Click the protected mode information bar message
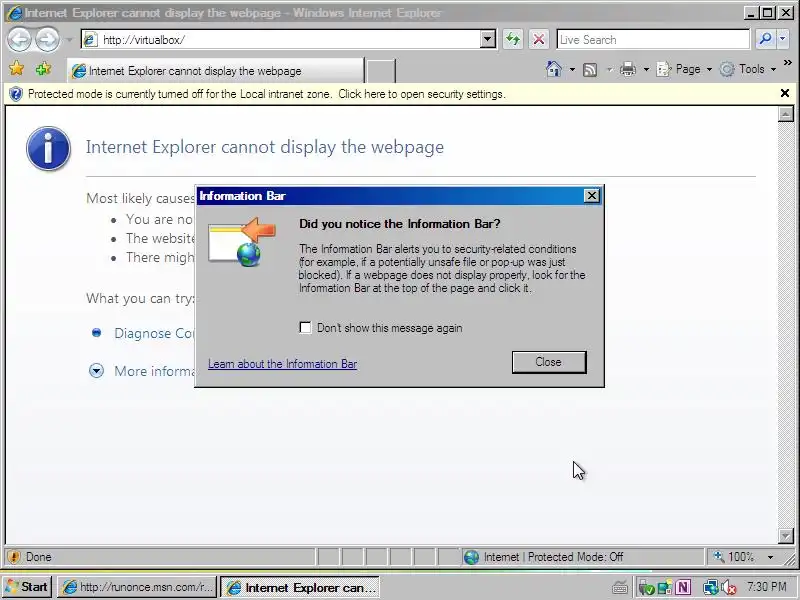The image size is (800, 600). point(266,94)
